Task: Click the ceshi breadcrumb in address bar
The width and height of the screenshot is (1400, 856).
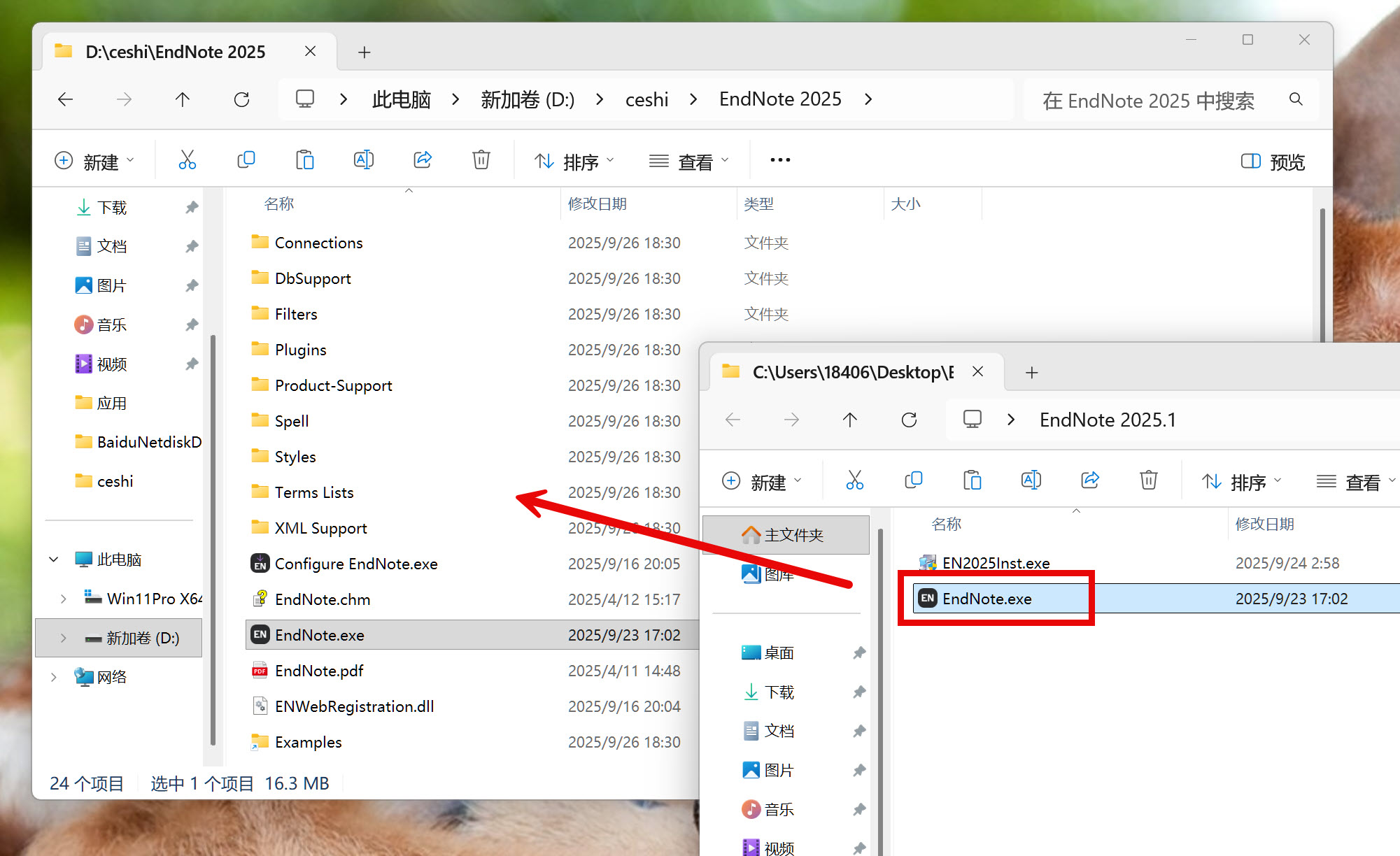Action: pos(646,99)
